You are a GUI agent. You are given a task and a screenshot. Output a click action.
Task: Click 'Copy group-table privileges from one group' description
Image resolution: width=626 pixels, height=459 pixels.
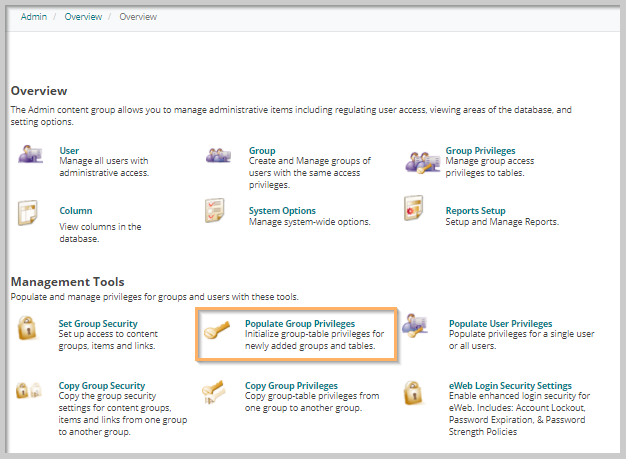click(312, 402)
